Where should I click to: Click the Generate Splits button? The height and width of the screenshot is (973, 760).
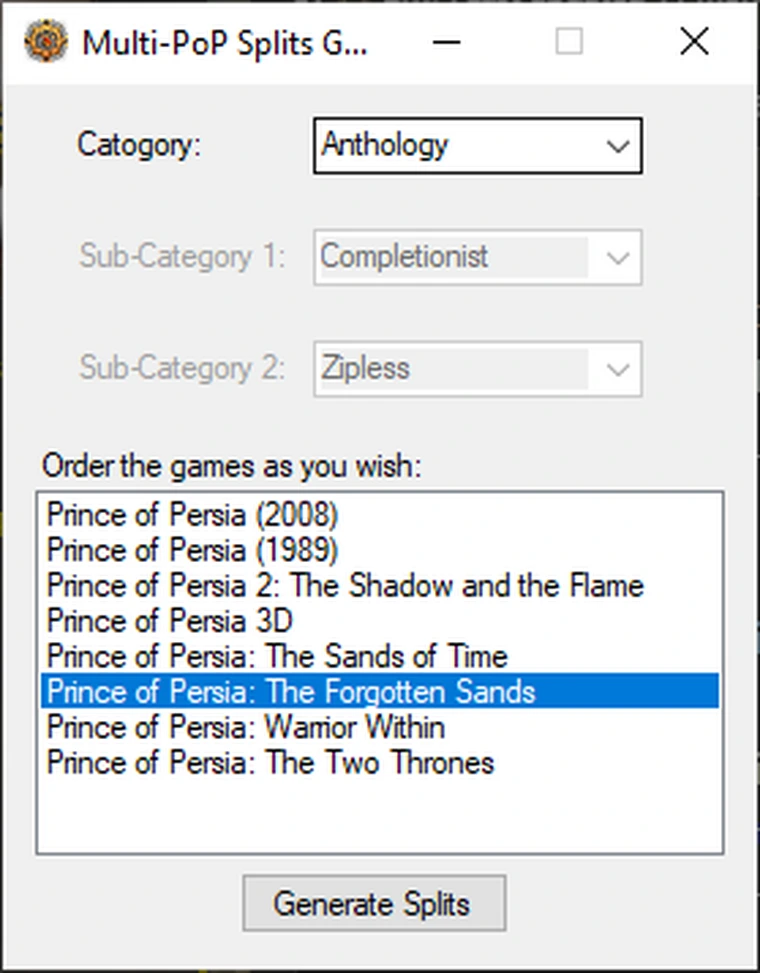coord(374,904)
